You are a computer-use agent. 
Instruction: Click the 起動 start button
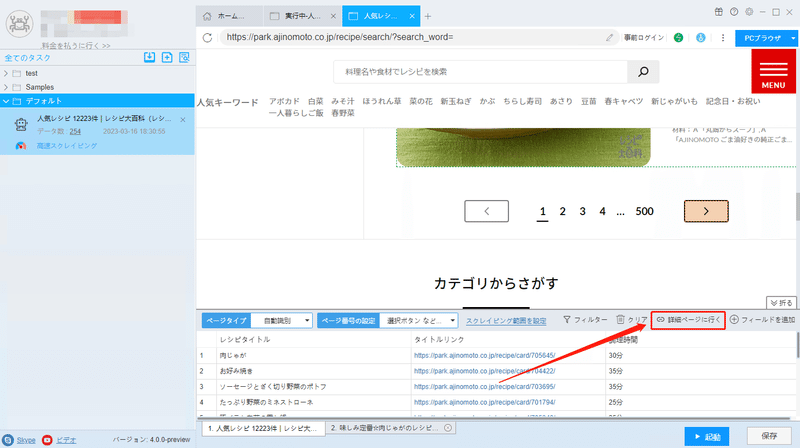[x=707, y=437]
